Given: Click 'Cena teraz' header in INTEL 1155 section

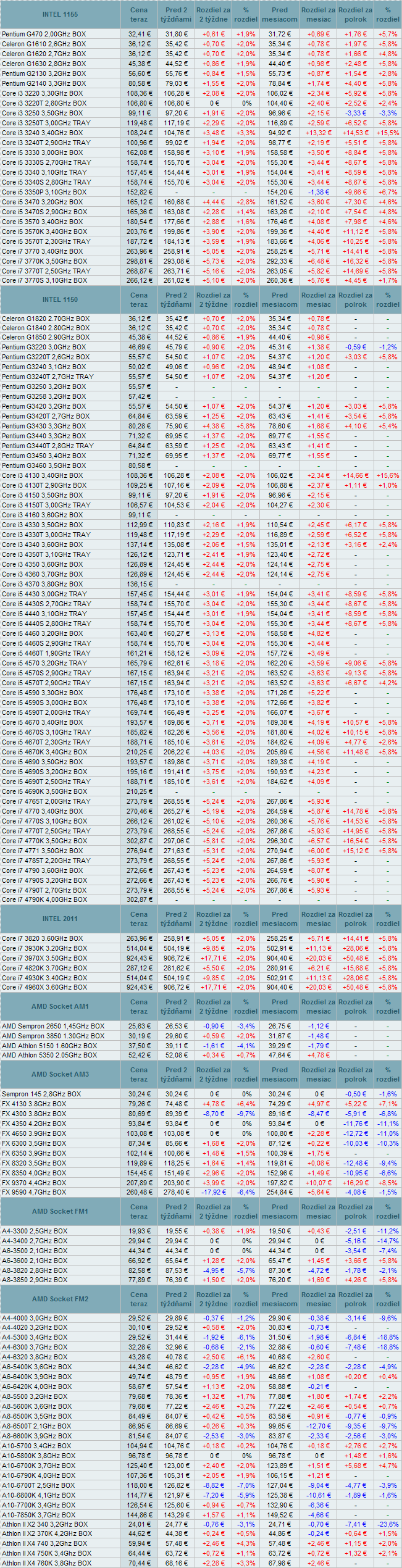Looking at the screenshot, I should [139, 14].
